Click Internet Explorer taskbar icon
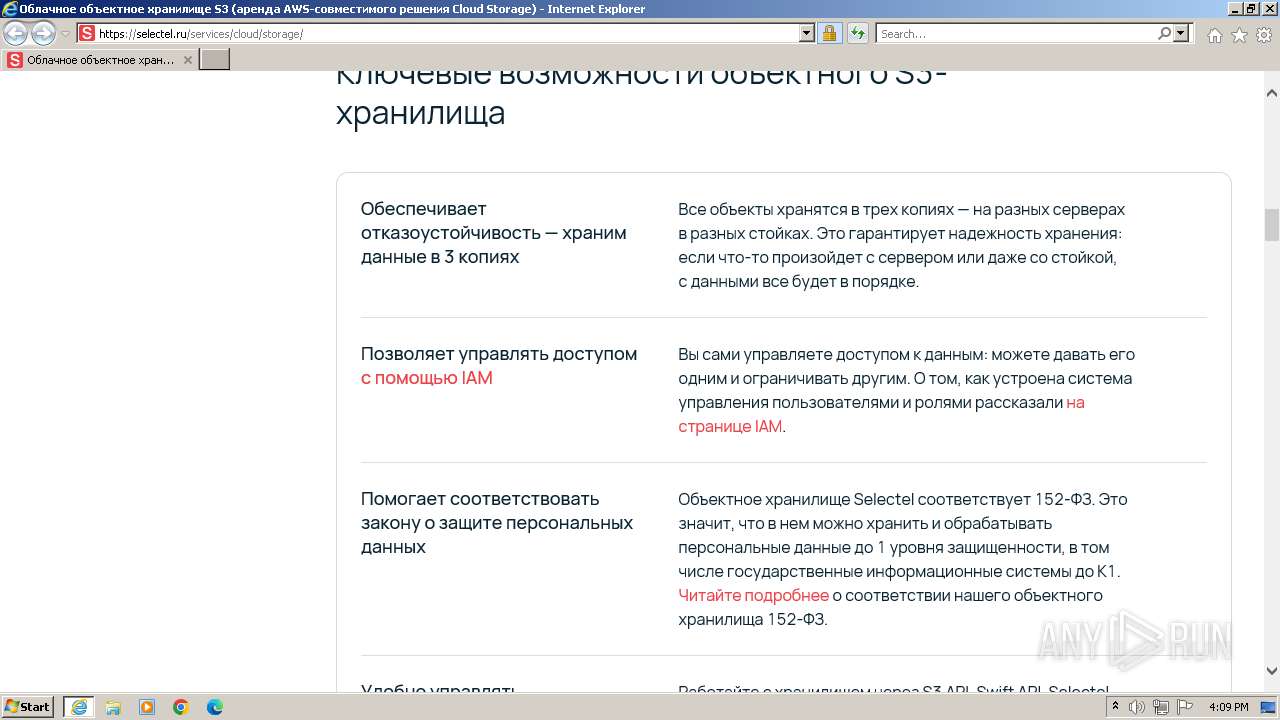Screen dimensions: 1280x720 click(x=79, y=706)
